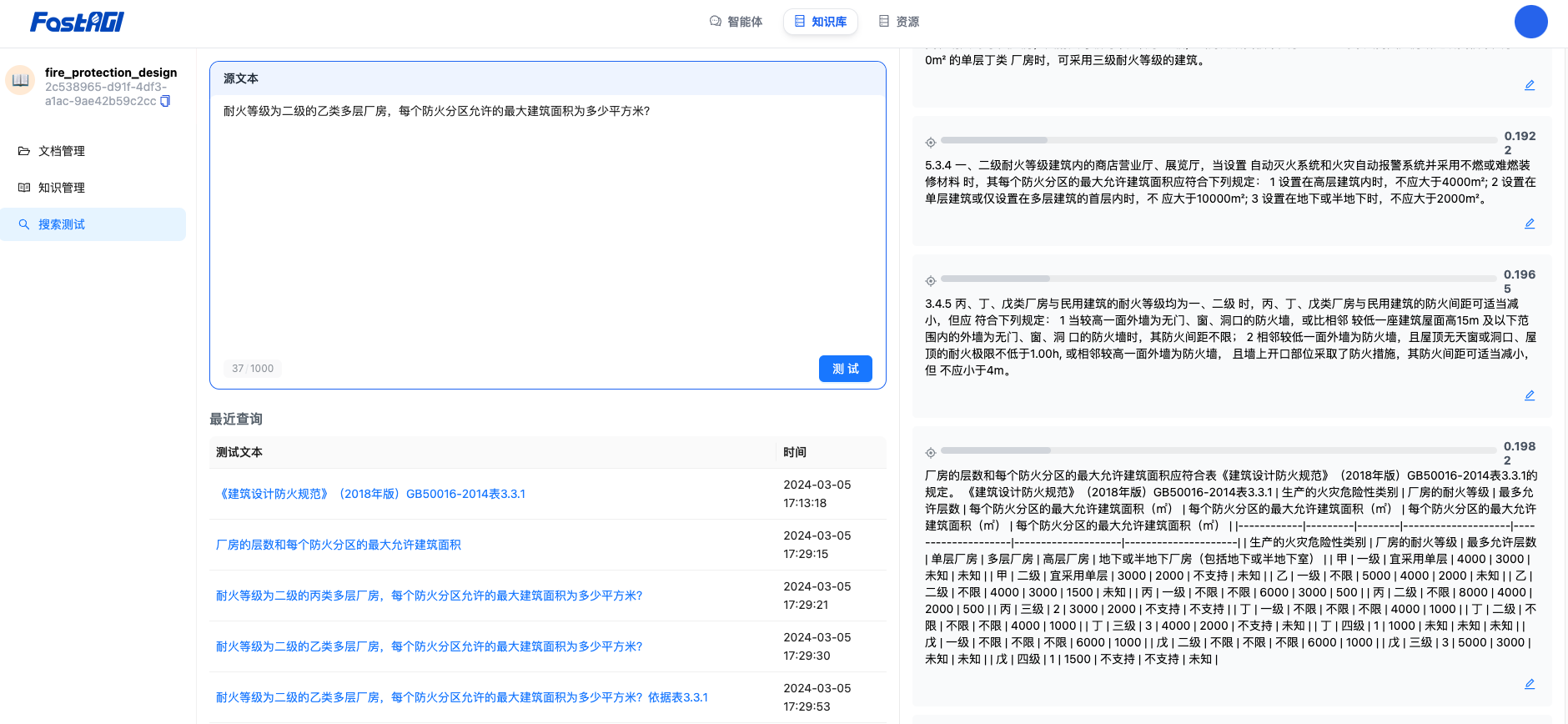This screenshot has width=1568, height=724.
Task: Click the 最近查询 heading
Action: click(x=236, y=419)
